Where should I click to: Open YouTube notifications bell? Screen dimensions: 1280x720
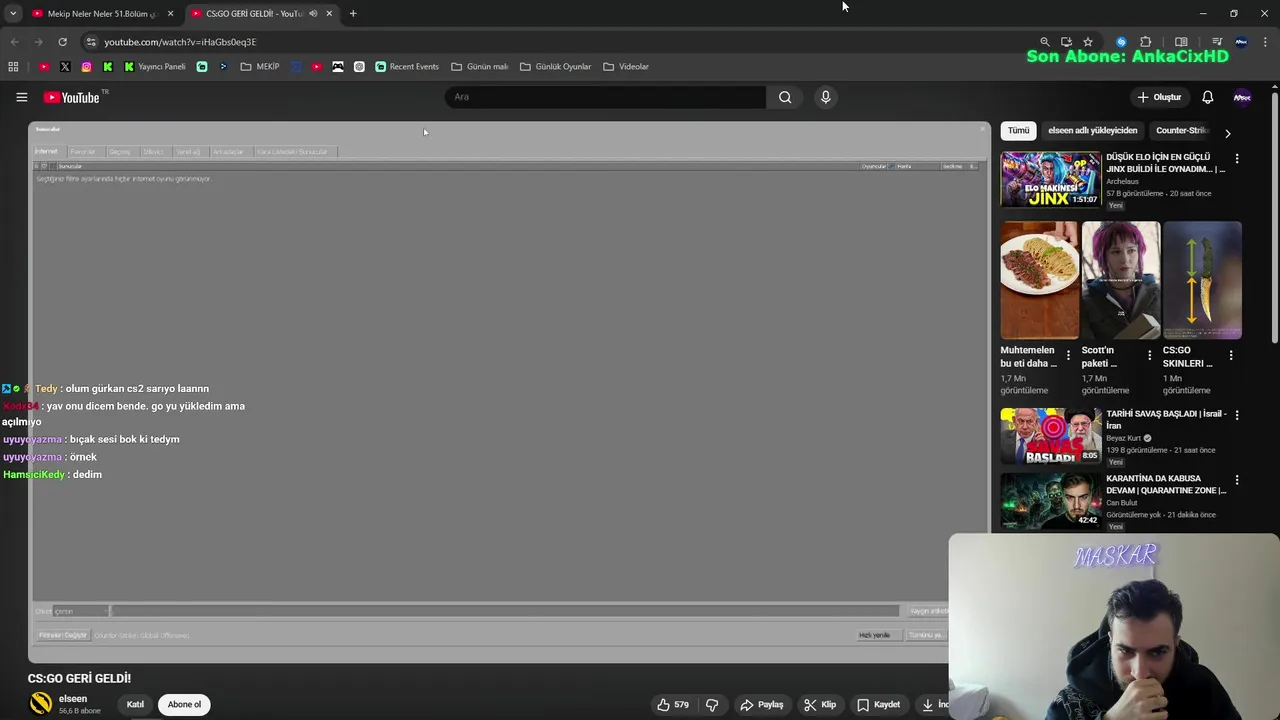(x=1207, y=97)
